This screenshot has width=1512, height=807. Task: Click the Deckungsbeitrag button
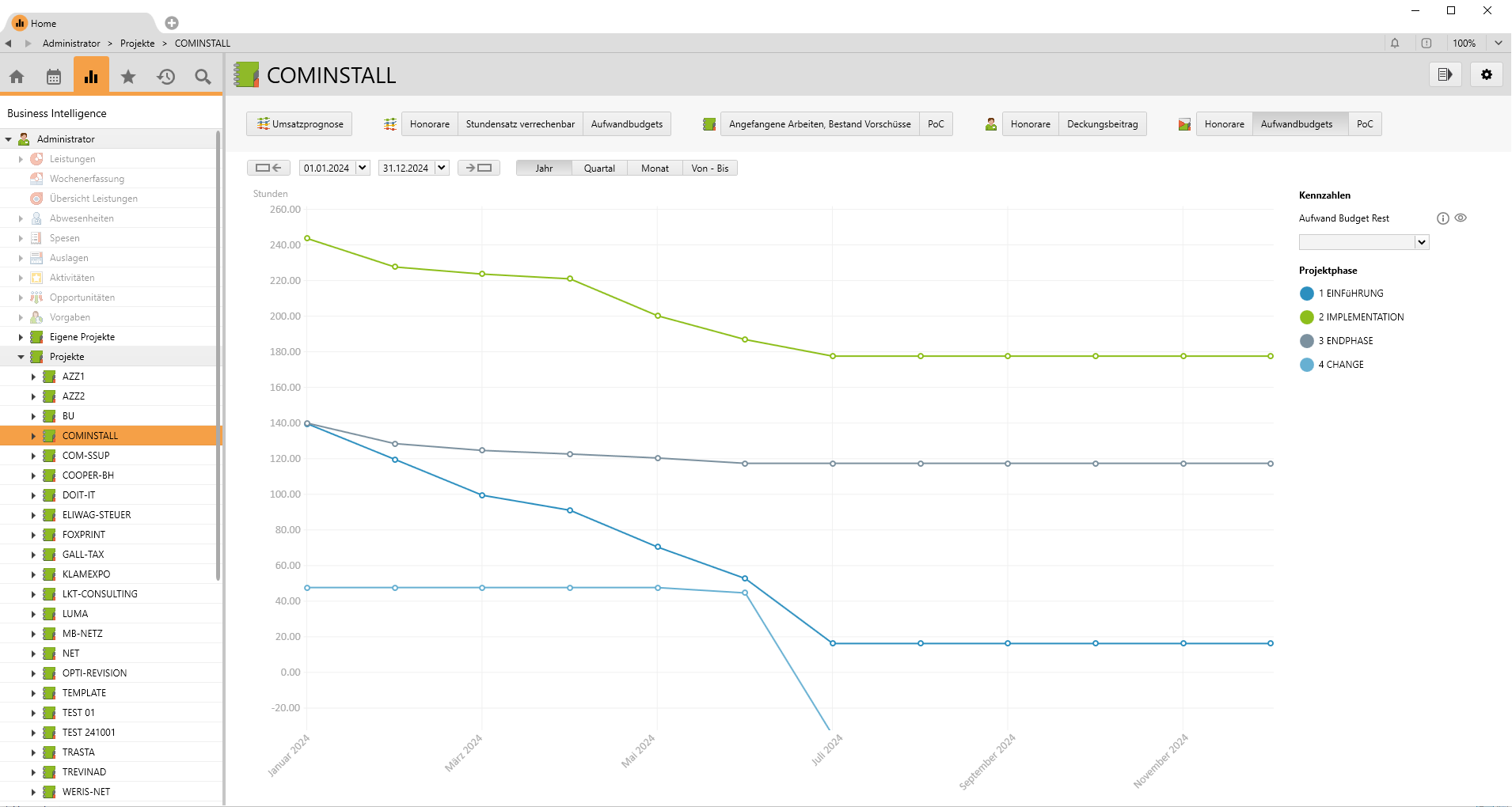[1102, 124]
